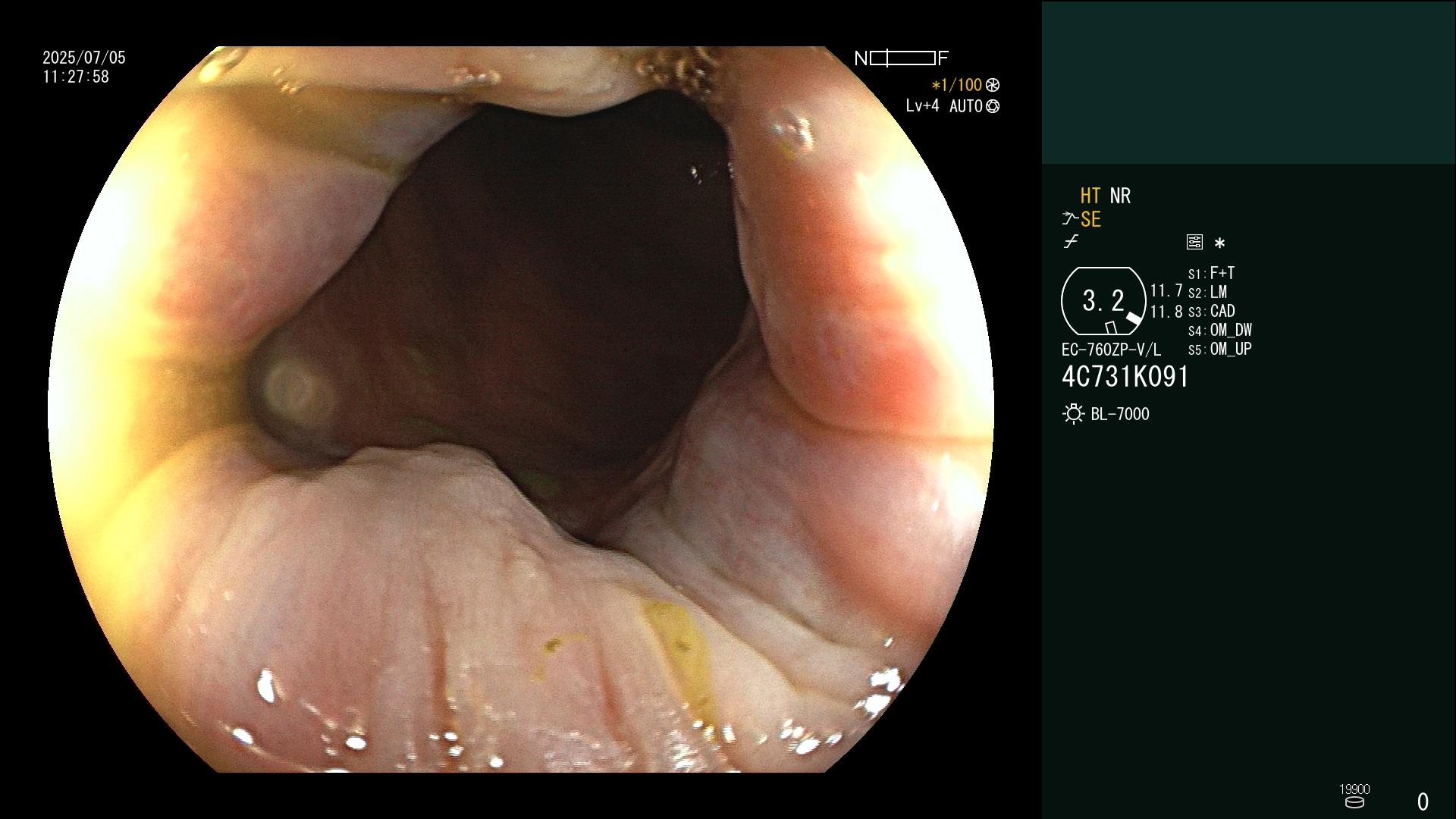
Task: Click the value 11.7 beside scope diagram
Action: (1166, 291)
